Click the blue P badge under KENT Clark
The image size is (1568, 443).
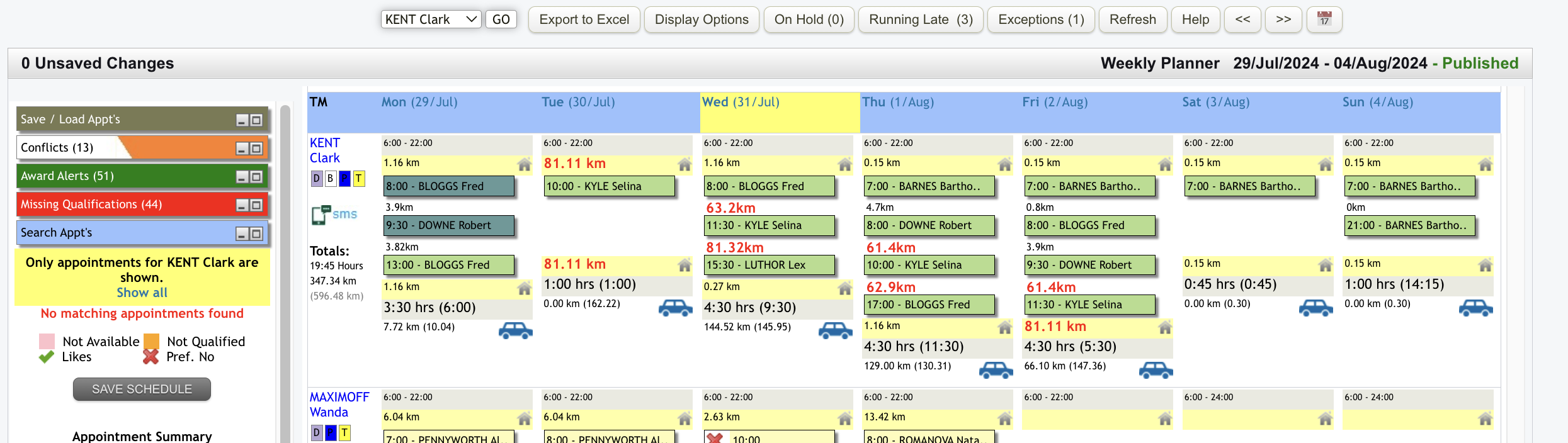(344, 179)
